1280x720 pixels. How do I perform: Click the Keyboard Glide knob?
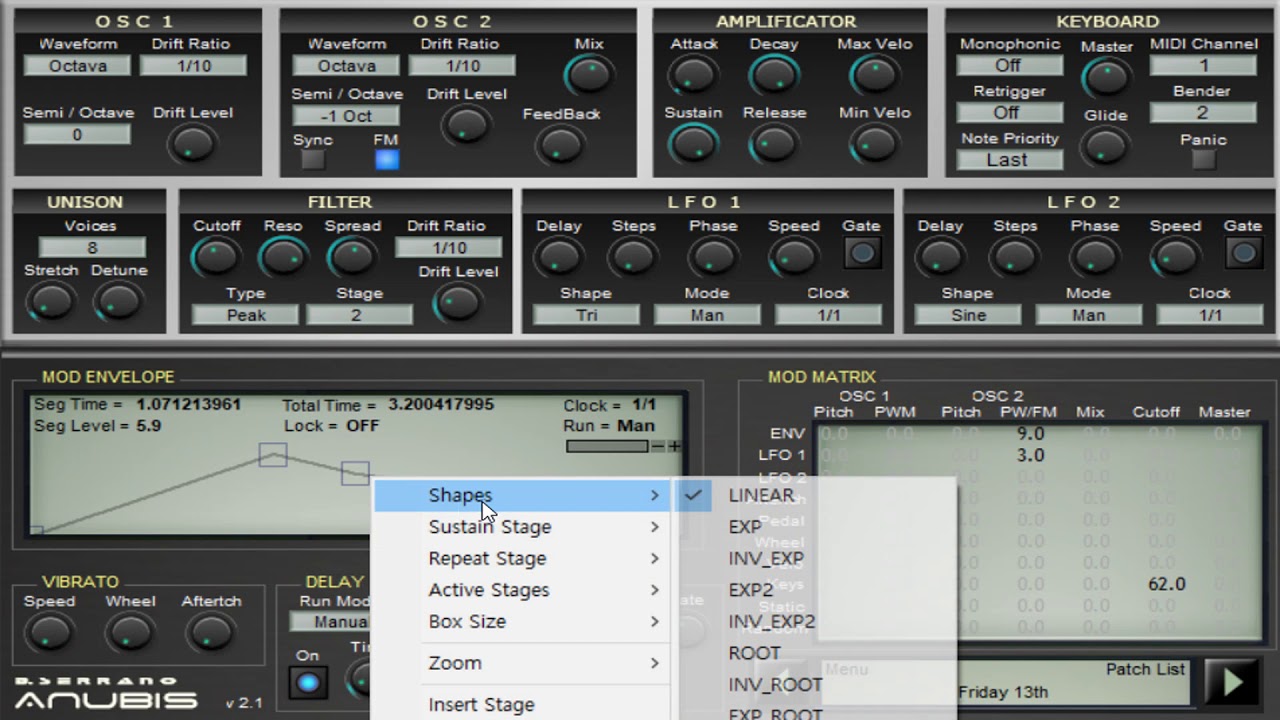click(x=1105, y=145)
